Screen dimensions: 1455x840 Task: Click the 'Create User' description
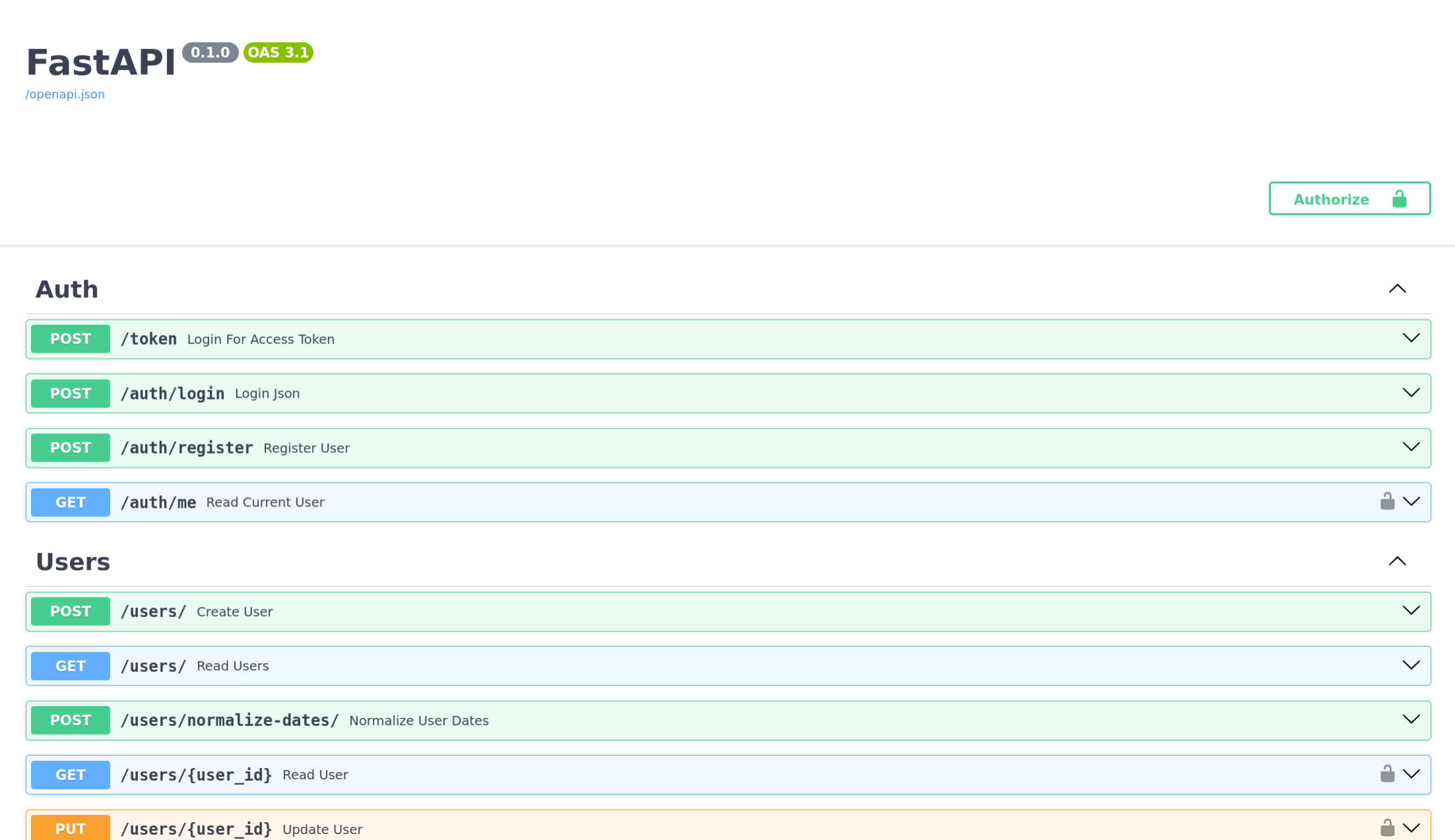point(235,612)
